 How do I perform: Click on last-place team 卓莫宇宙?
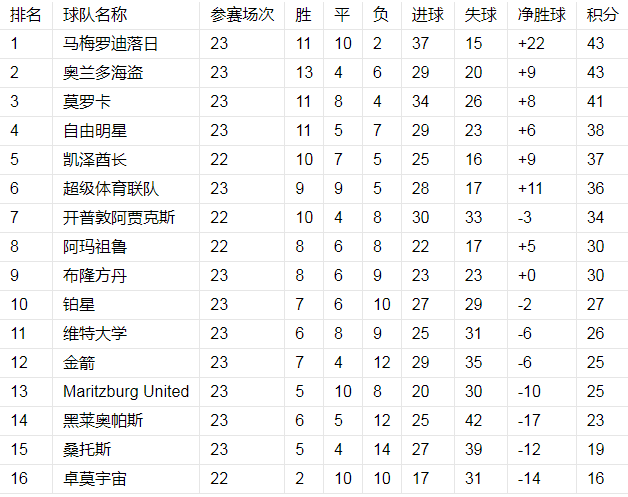pyautogui.click(x=95, y=479)
